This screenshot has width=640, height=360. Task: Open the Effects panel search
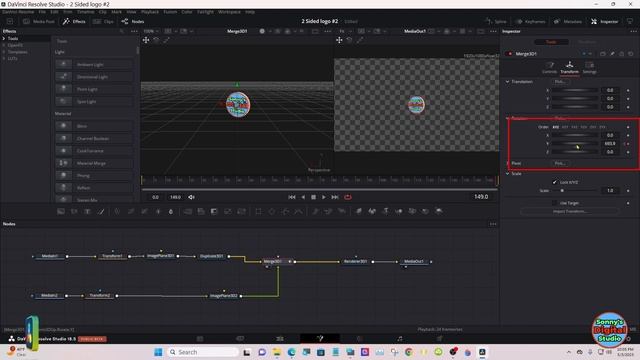122,31
